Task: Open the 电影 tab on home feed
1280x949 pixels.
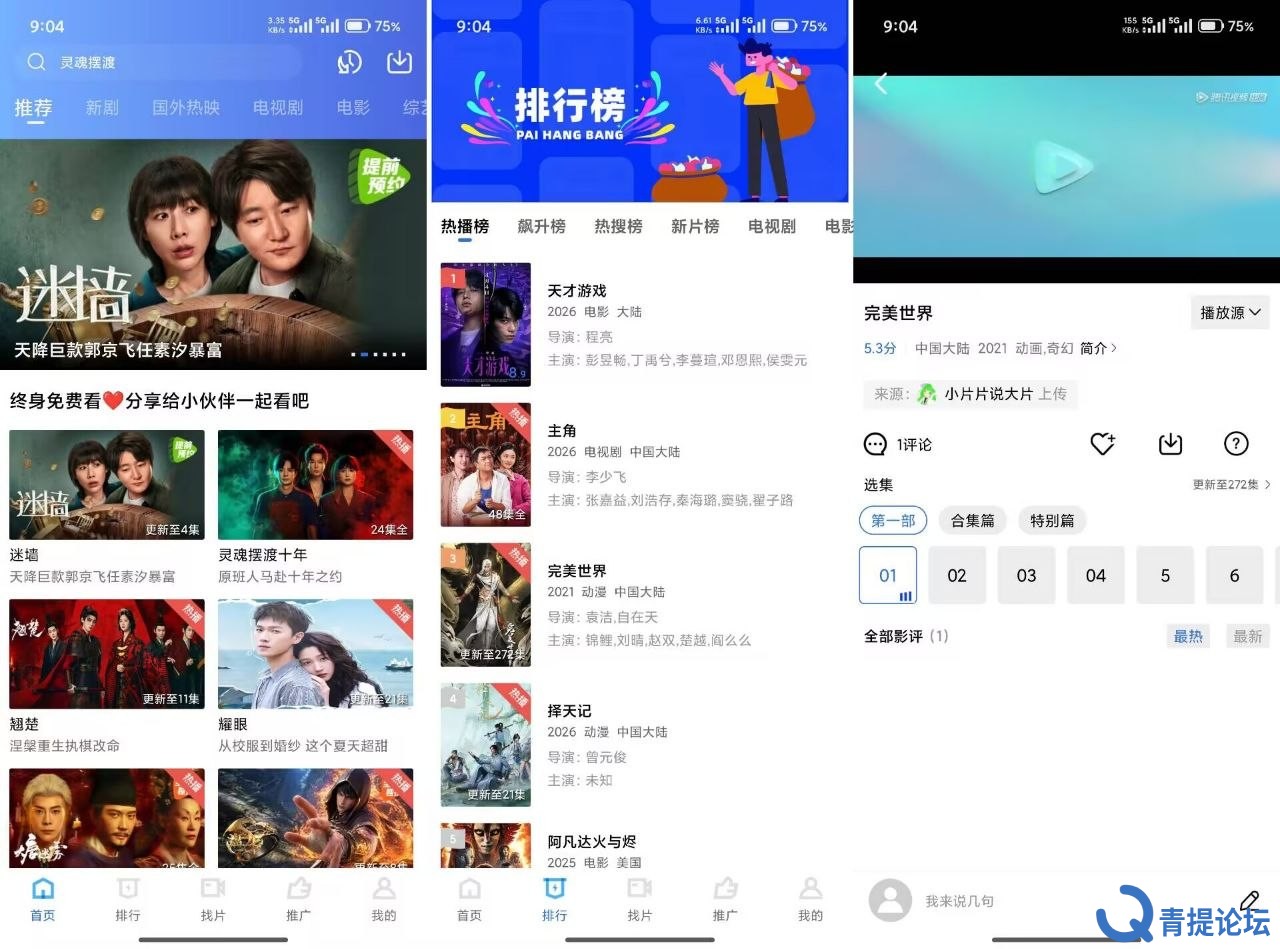Action: (353, 107)
